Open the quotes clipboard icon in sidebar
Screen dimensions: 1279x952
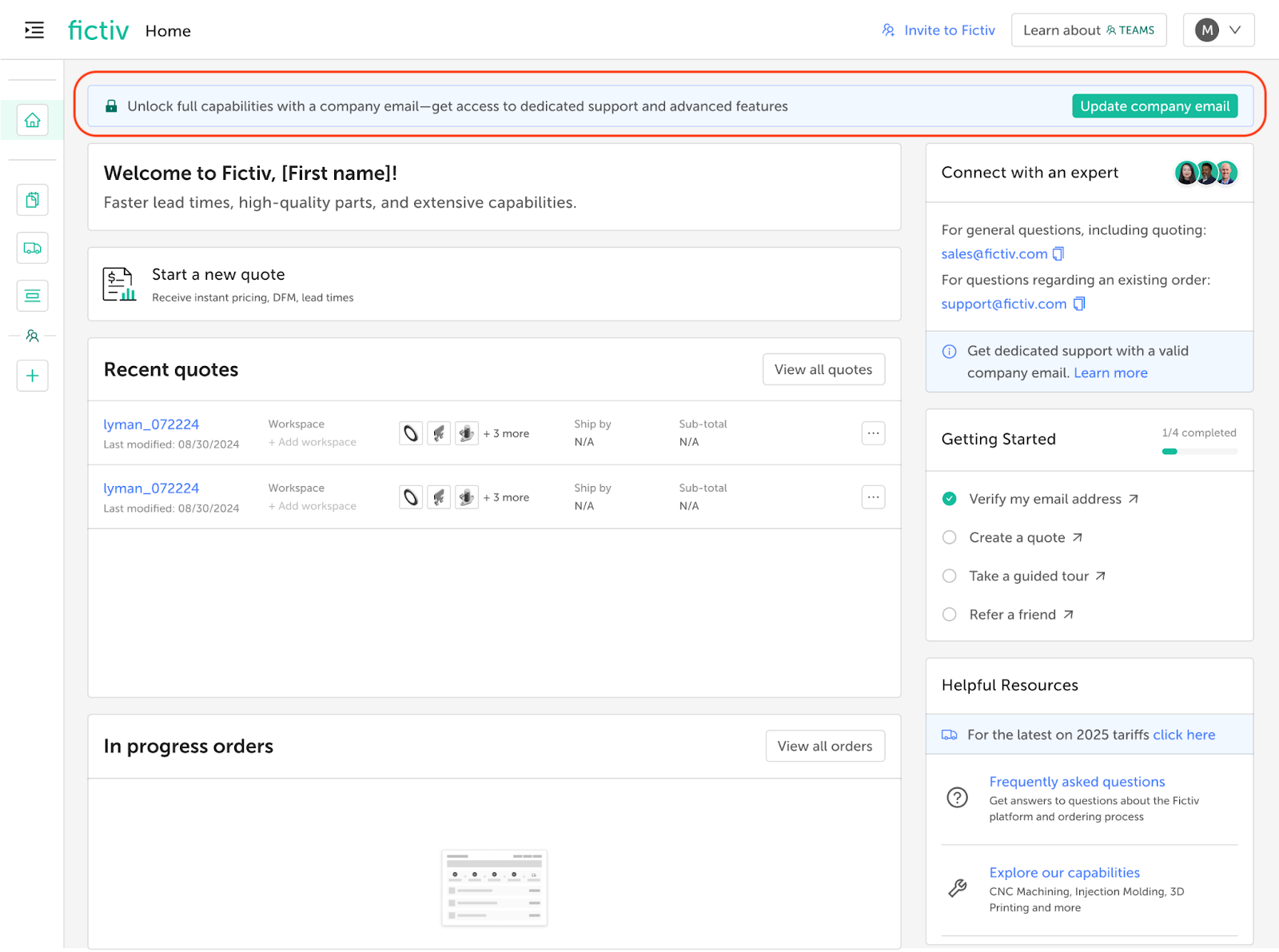tap(32, 200)
